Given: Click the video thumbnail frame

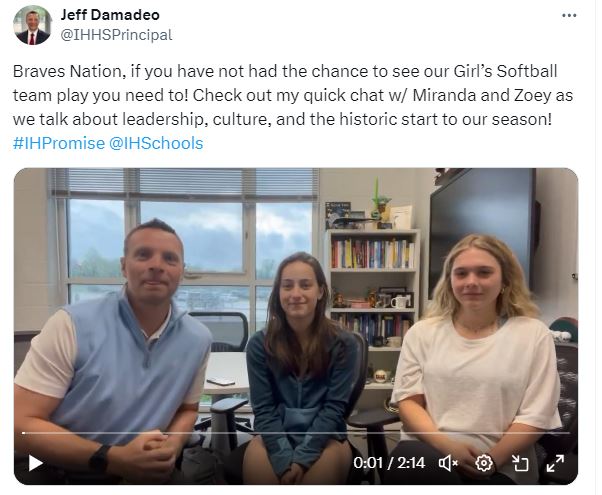Looking at the screenshot, I should tap(296, 326).
